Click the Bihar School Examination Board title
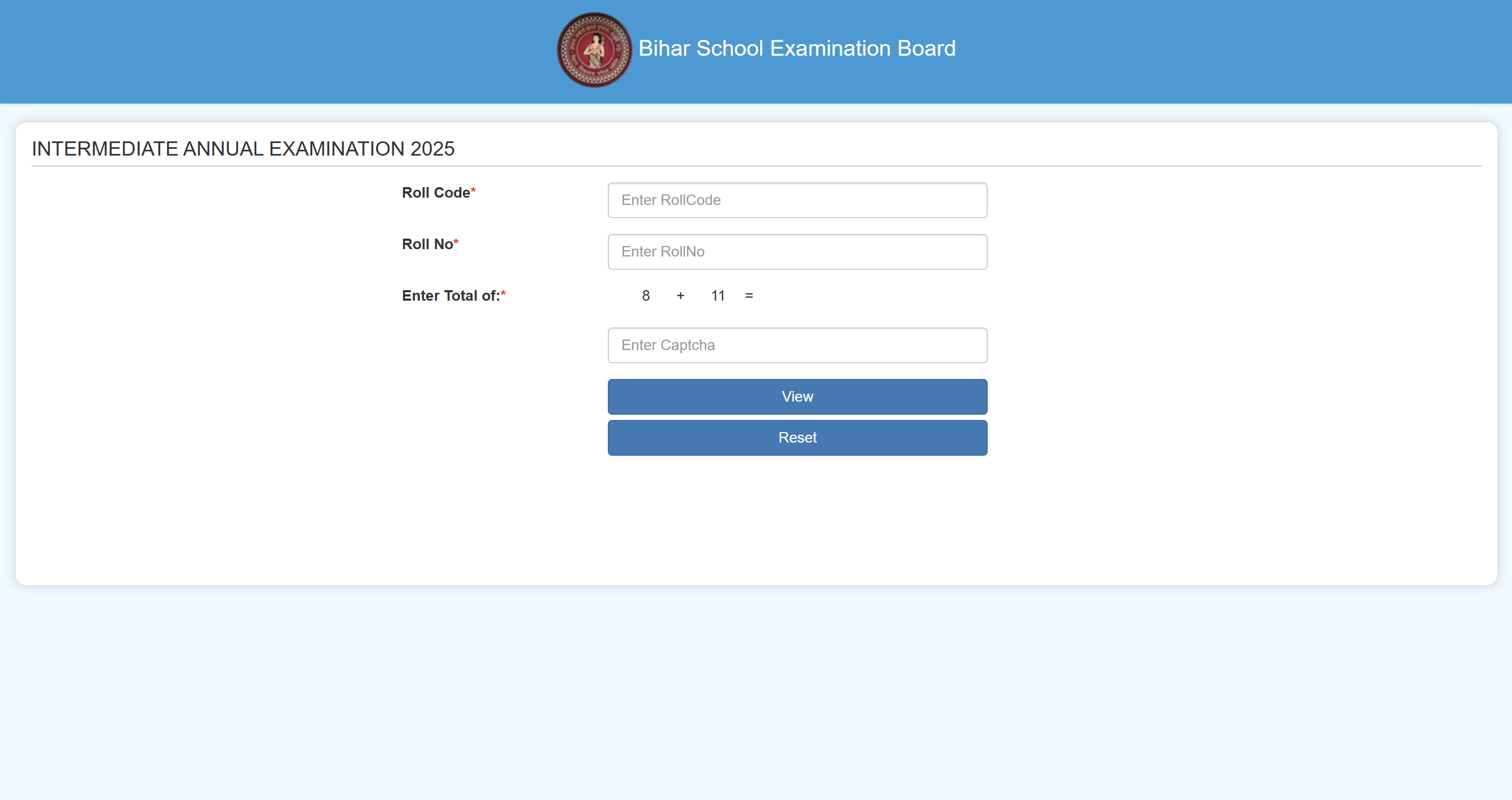This screenshot has height=800, width=1512. click(796, 48)
